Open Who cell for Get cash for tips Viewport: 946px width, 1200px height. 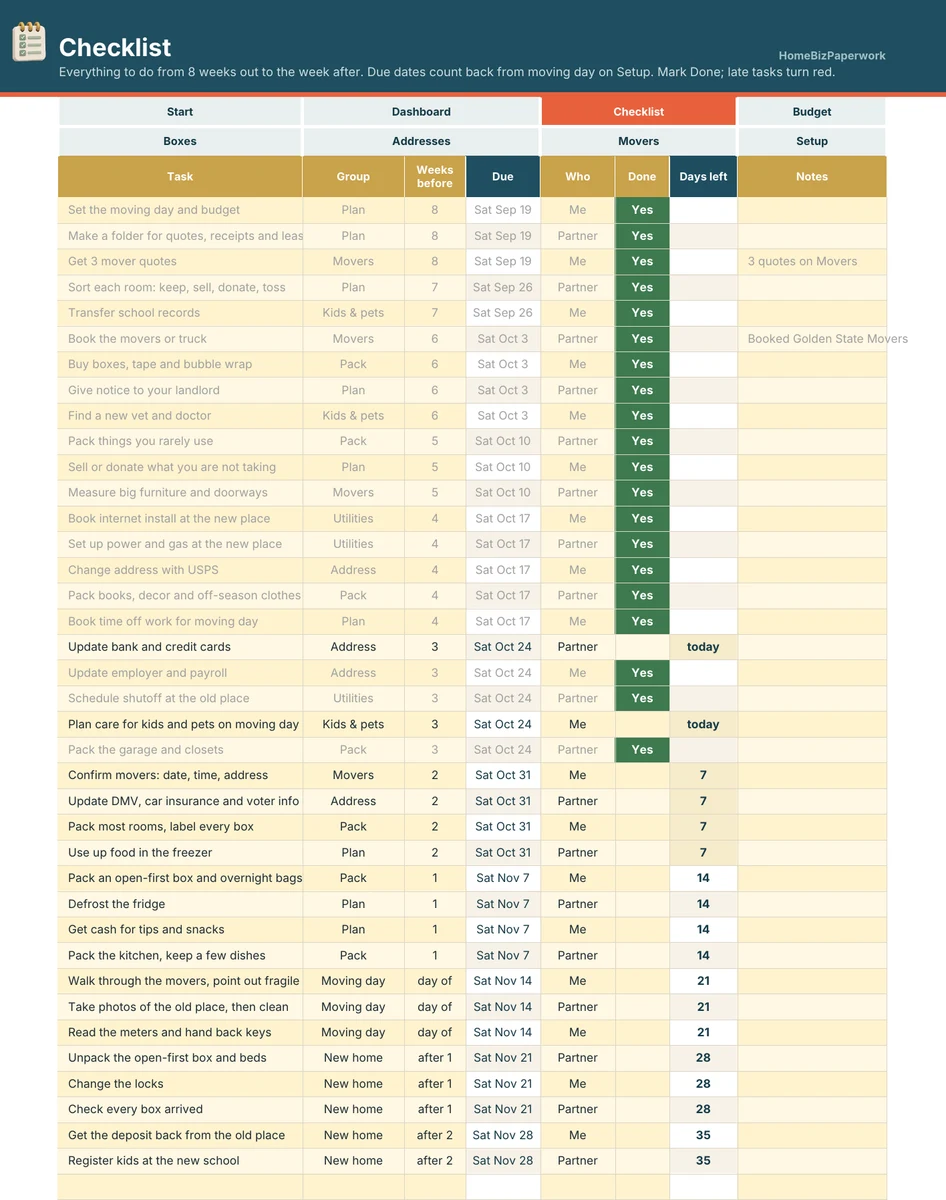click(x=578, y=929)
